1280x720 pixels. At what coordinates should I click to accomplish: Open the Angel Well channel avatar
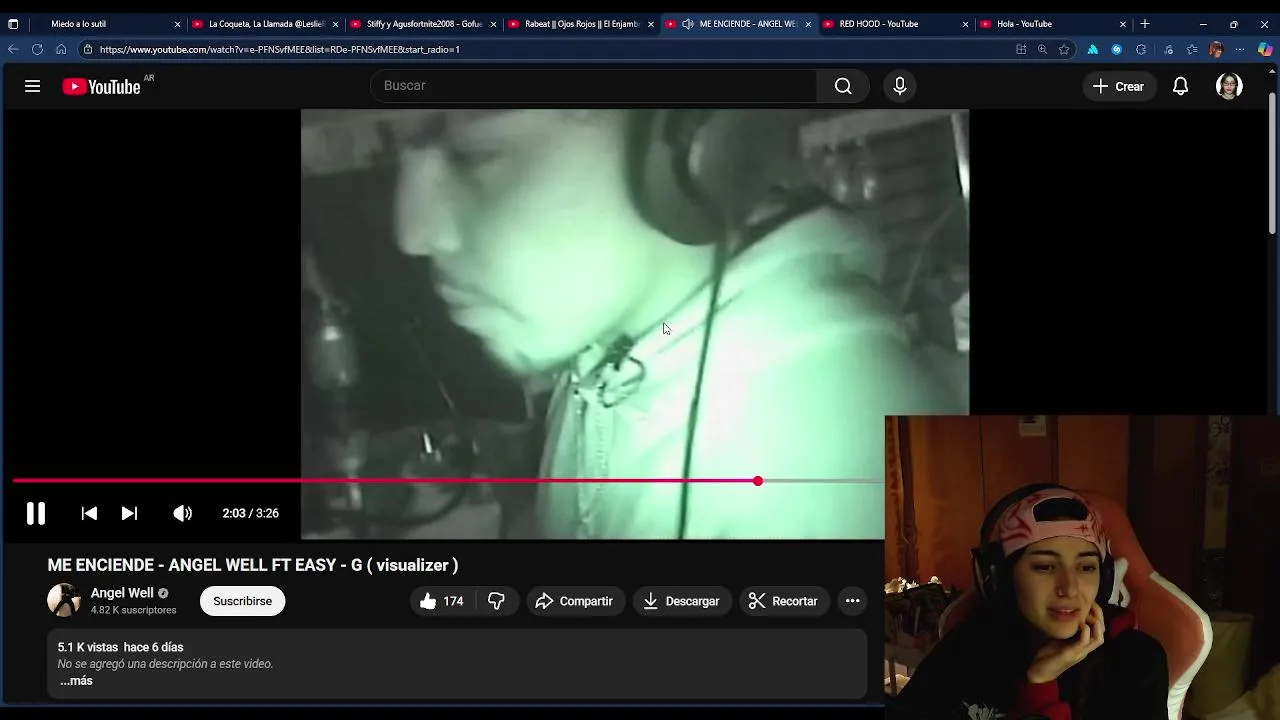pyautogui.click(x=64, y=600)
